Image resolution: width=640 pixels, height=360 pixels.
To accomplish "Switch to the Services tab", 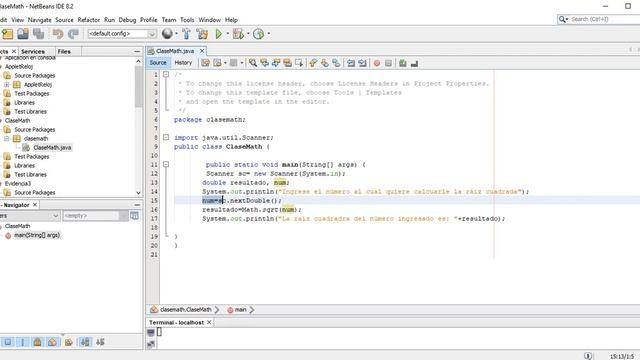I will click(x=33, y=51).
